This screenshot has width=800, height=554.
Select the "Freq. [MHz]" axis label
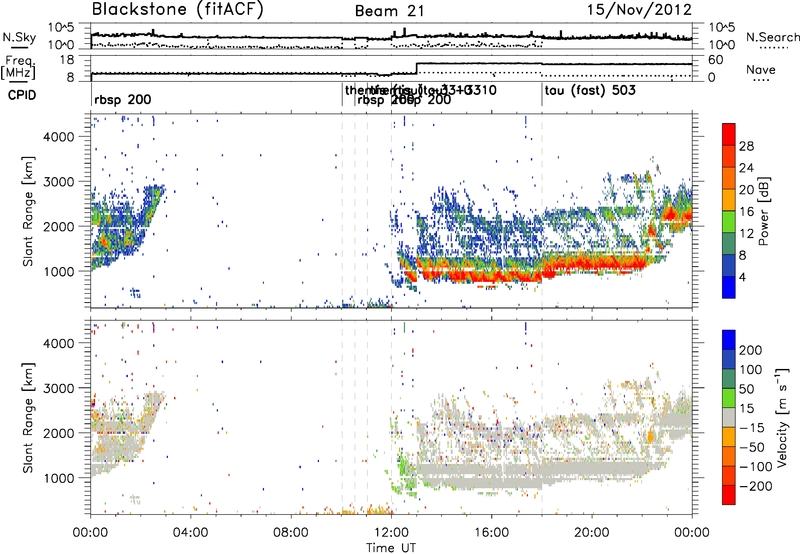[19, 67]
